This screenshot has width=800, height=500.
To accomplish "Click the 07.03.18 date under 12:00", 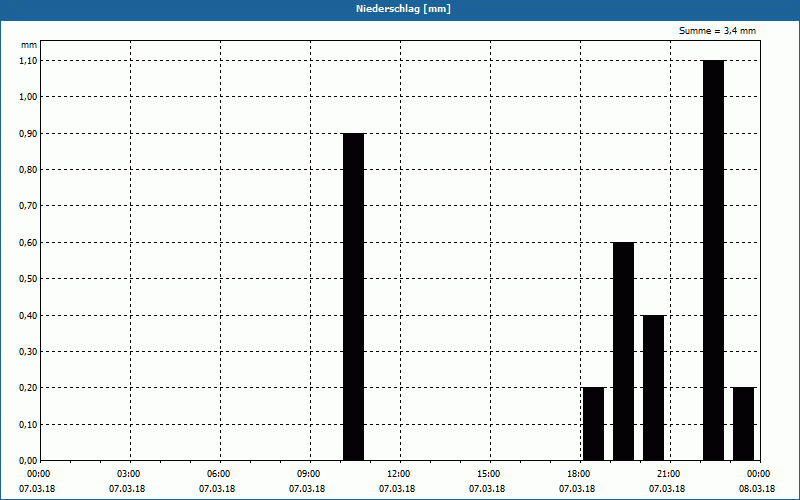I will [x=396, y=489].
